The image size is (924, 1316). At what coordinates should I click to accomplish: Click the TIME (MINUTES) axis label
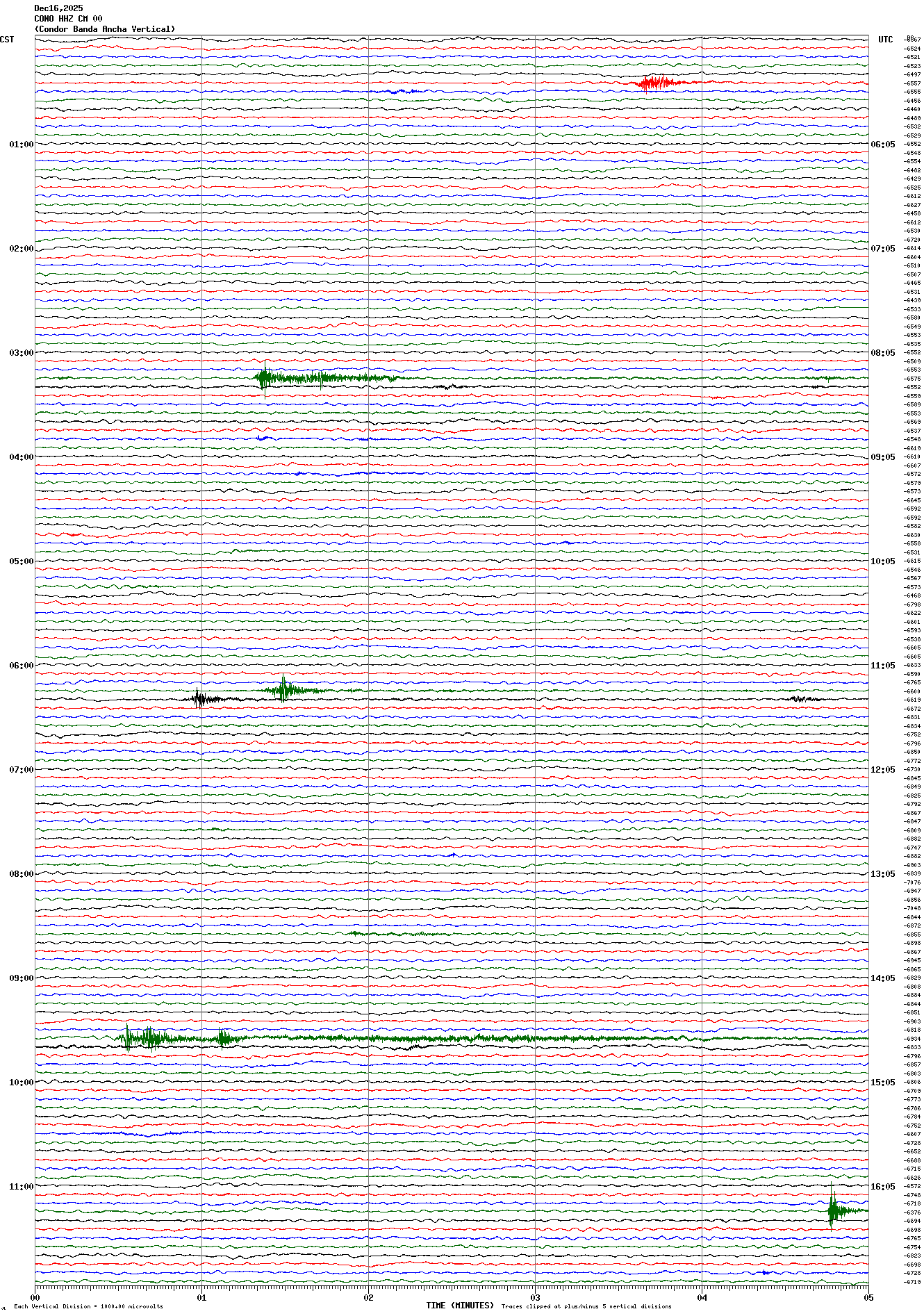(460, 1306)
